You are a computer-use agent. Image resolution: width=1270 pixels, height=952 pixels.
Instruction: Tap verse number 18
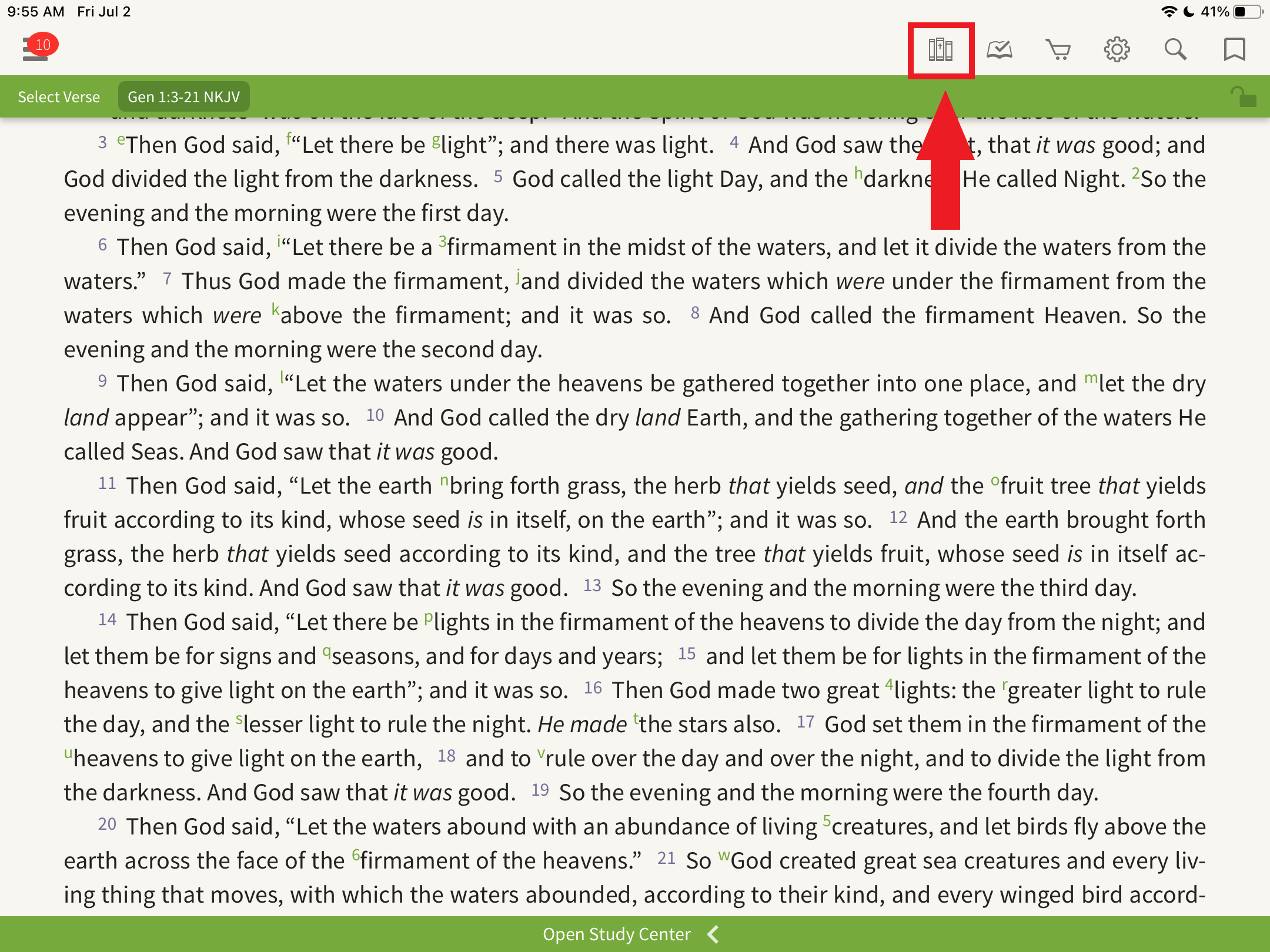[x=446, y=756]
